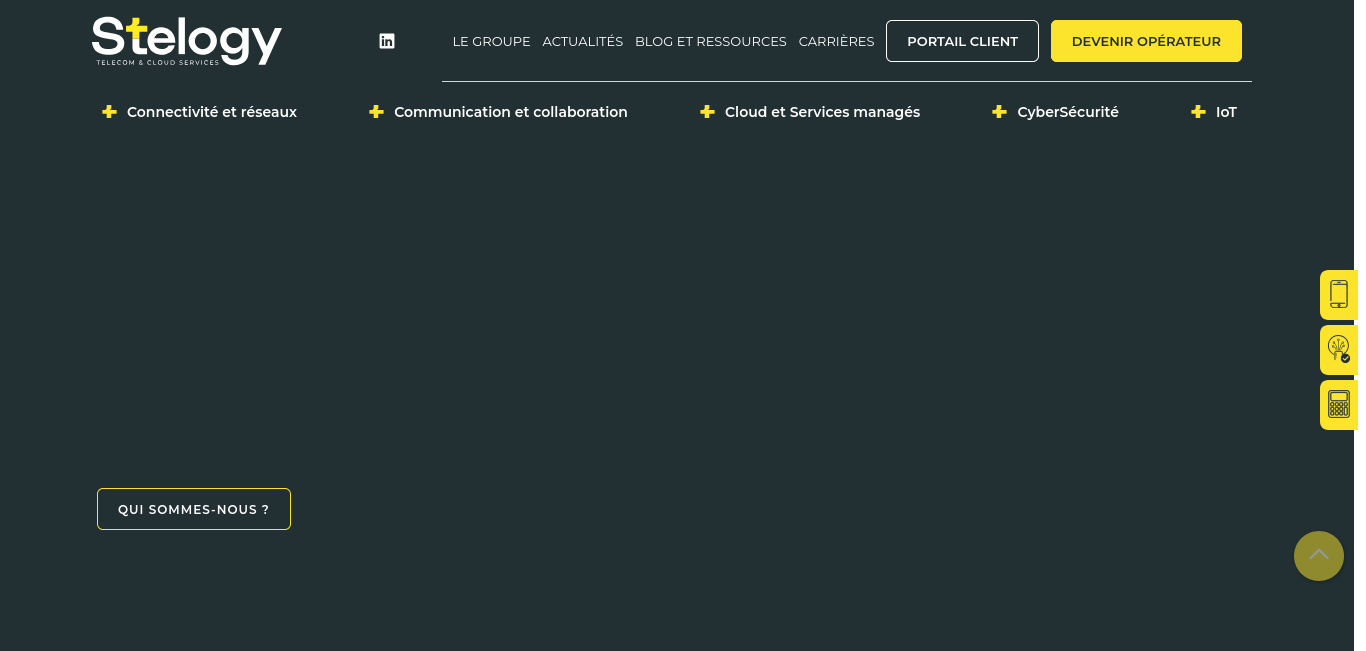Go to Actualités page

(583, 41)
